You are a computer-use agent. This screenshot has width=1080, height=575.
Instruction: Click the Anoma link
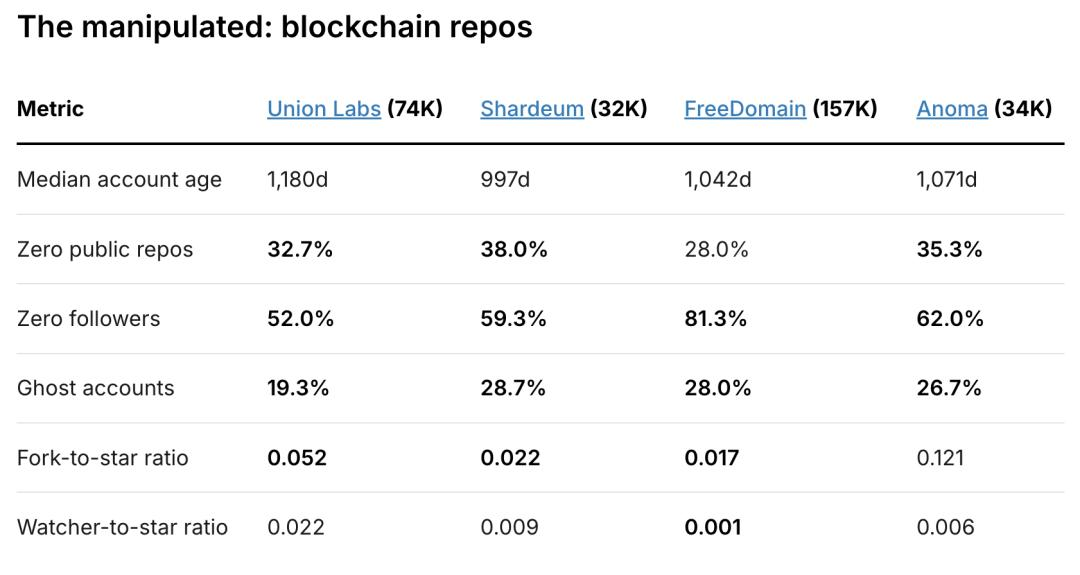coord(952,109)
